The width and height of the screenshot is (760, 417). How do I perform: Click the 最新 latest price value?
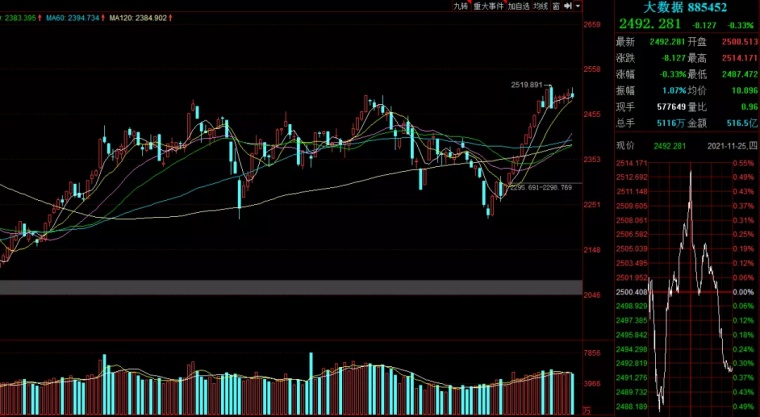point(667,42)
